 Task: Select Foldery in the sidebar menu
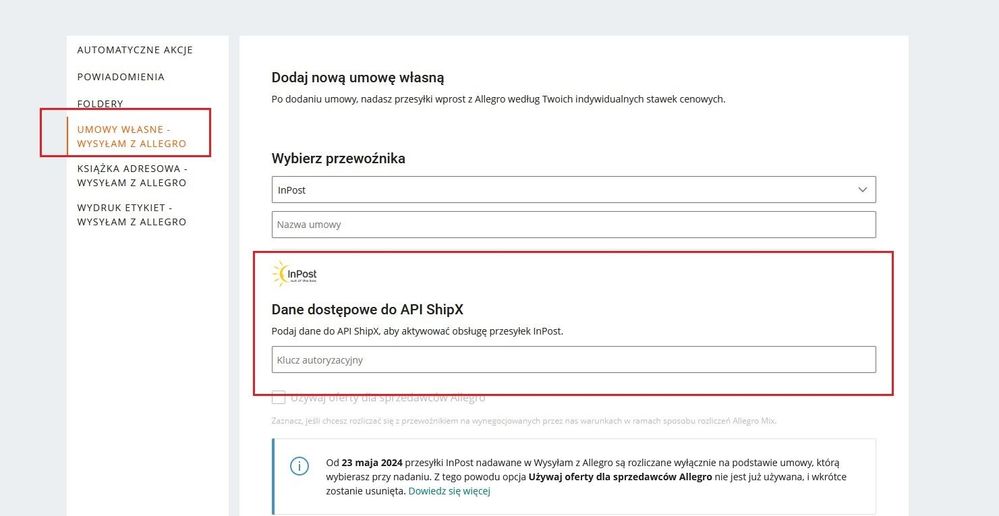pos(100,104)
